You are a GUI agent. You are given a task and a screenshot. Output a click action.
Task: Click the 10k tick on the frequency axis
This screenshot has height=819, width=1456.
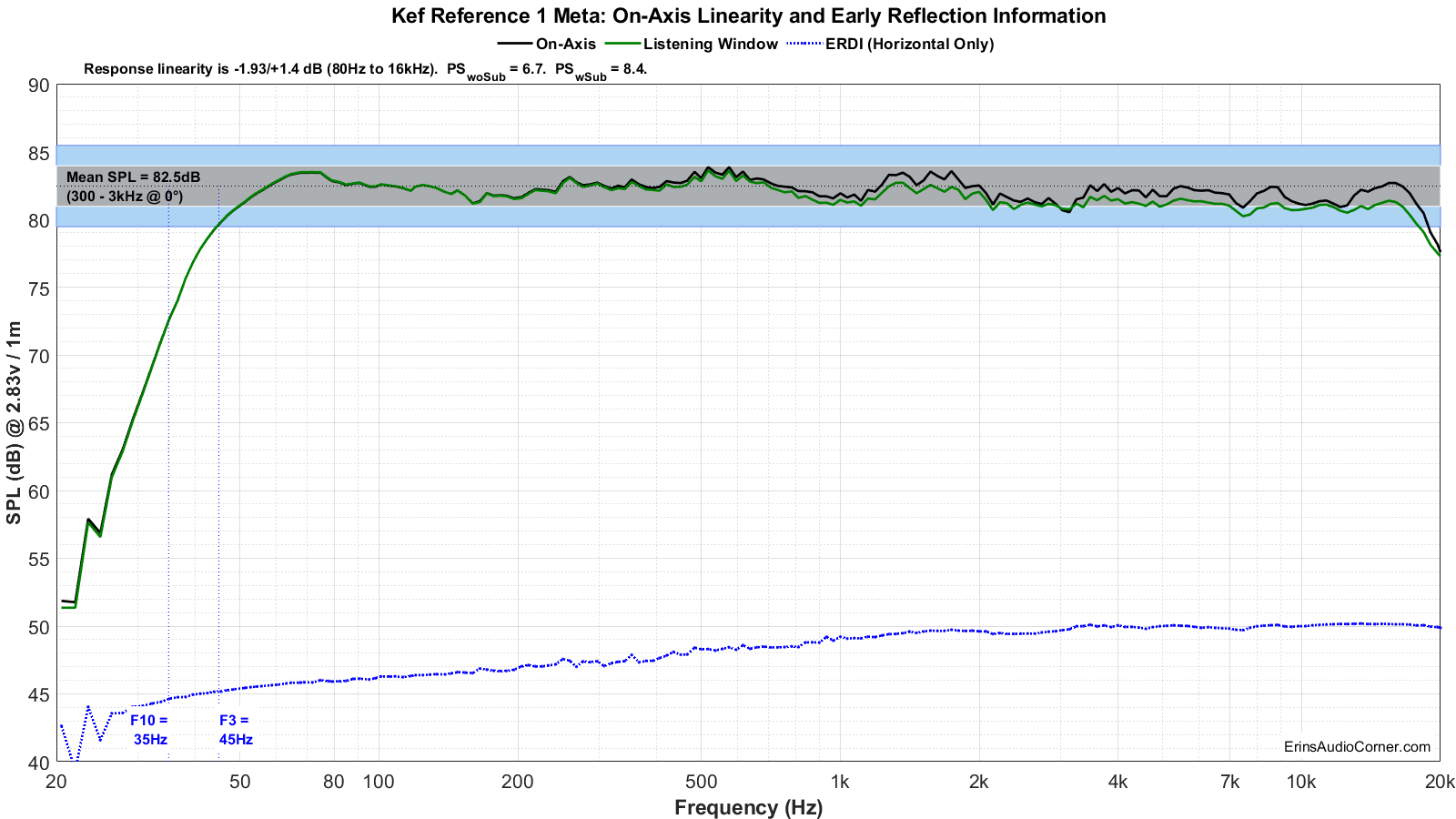(x=1301, y=782)
